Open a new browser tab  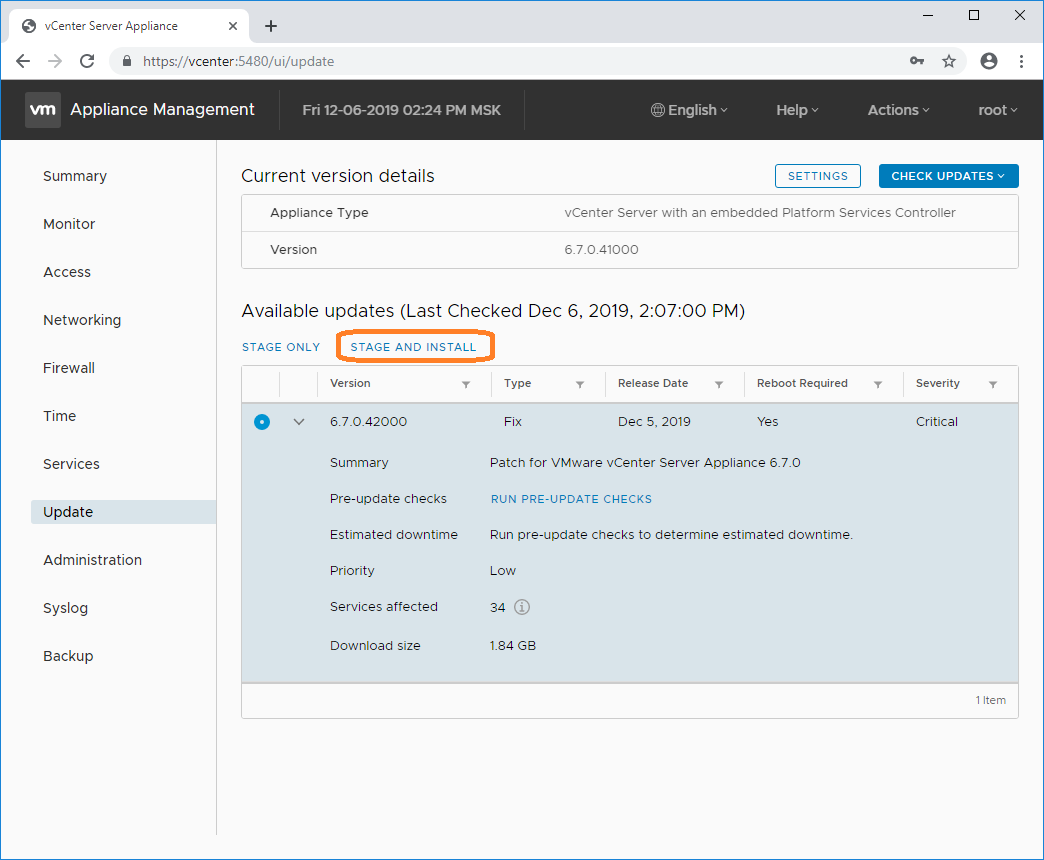[270, 26]
